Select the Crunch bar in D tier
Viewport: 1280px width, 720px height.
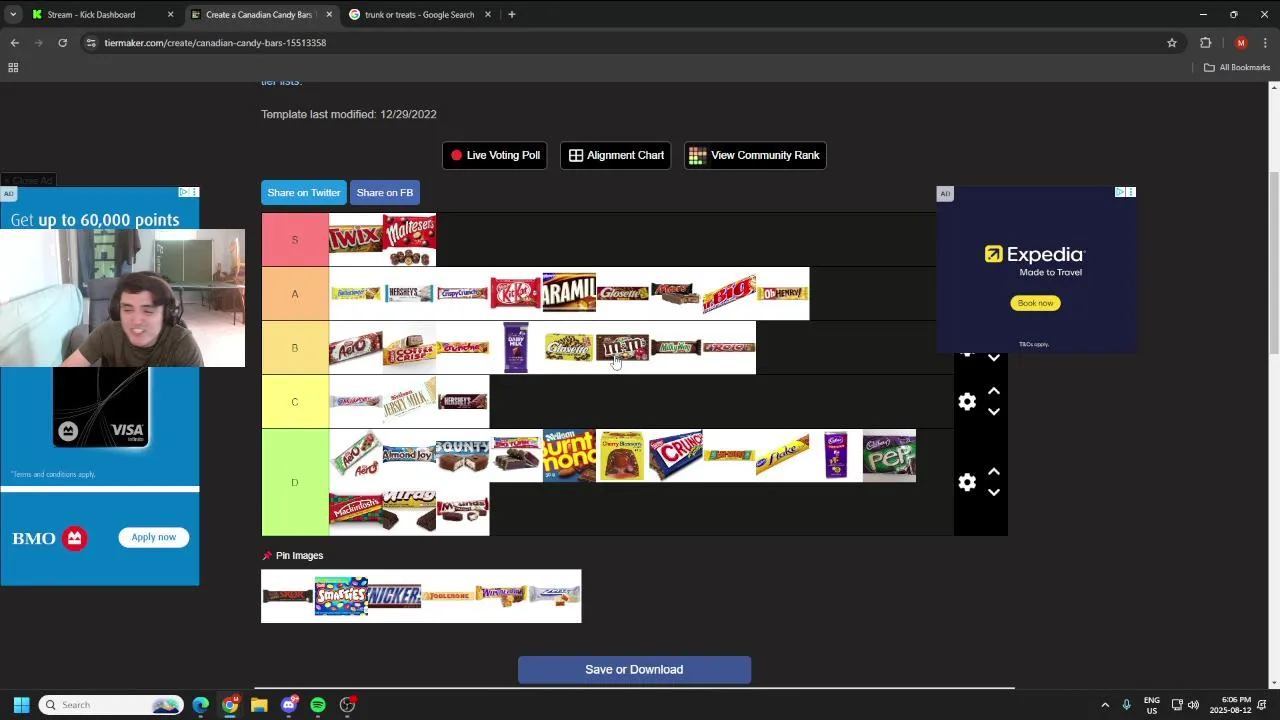tap(675, 455)
